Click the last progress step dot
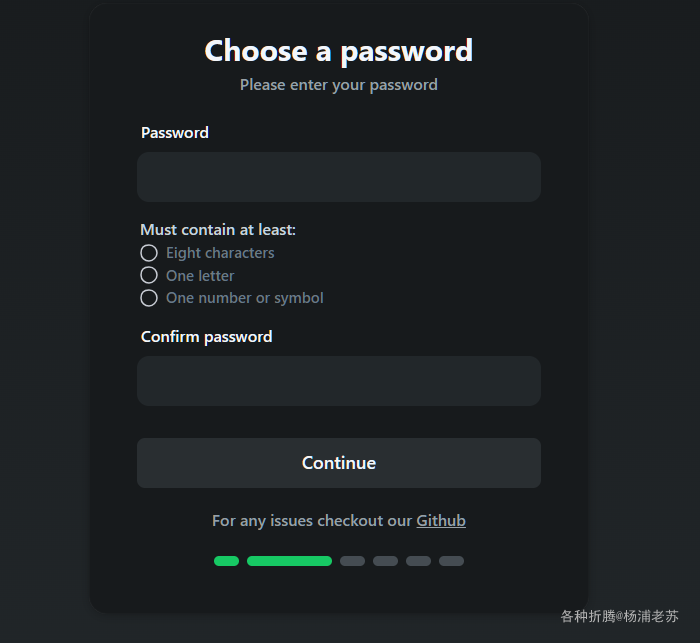This screenshot has width=700, height=643. click(x=451, y=561)
